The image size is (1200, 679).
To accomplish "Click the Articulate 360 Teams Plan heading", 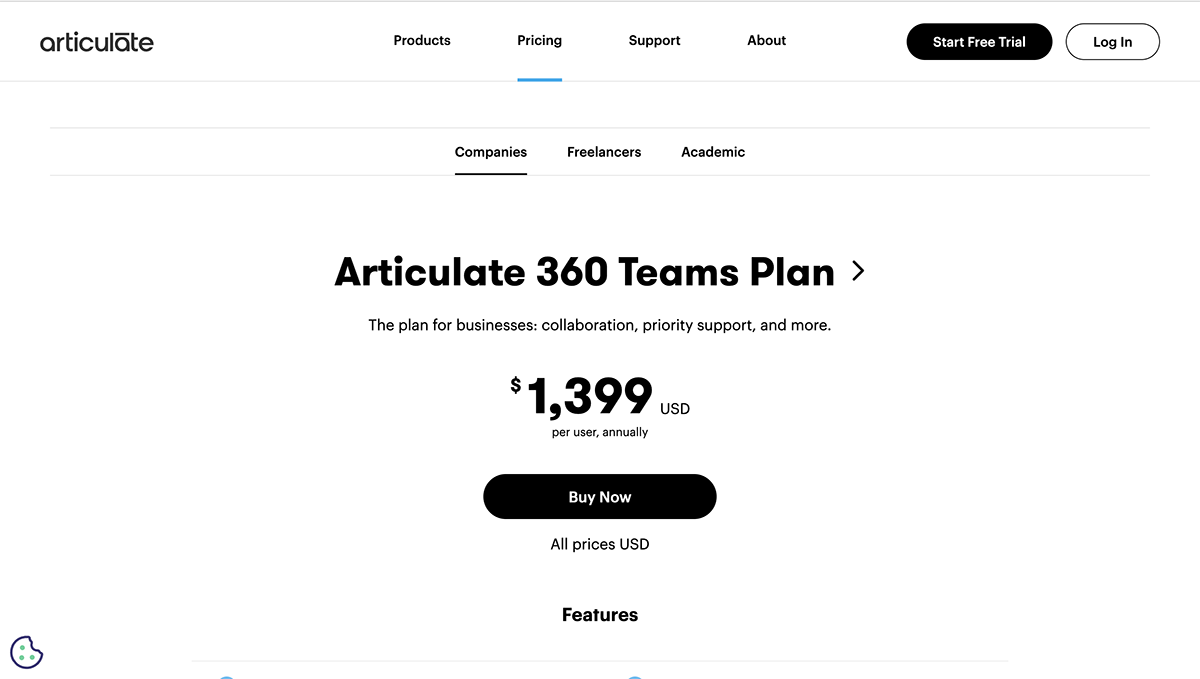I will [x=584, y=271].
